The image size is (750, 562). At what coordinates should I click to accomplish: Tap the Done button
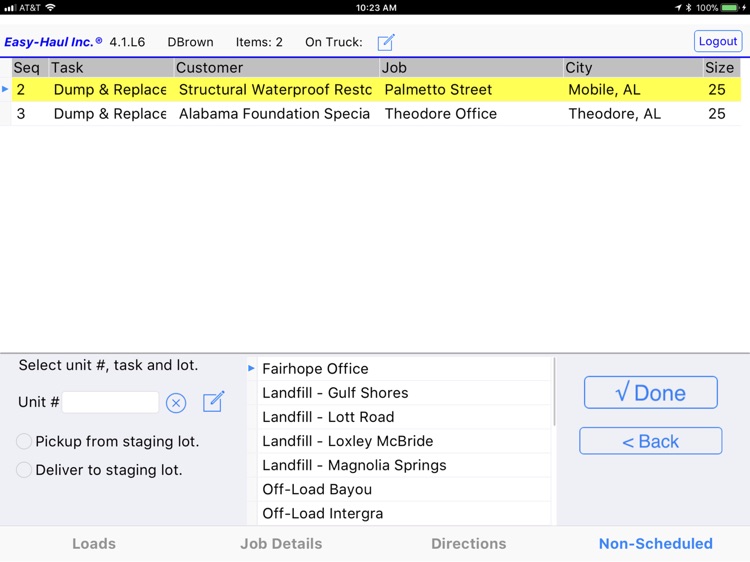pos(651,393)
